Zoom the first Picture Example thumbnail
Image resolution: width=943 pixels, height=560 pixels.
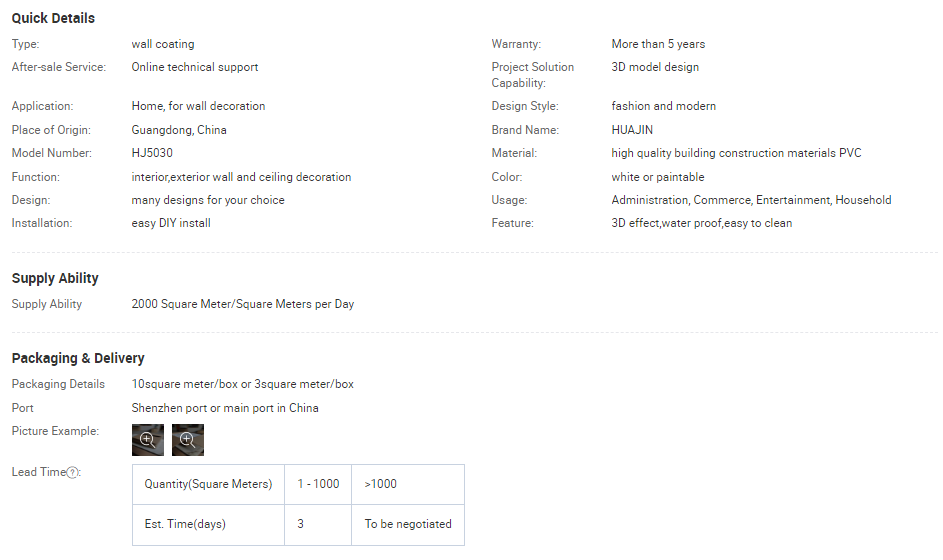[x=148, y=439]
